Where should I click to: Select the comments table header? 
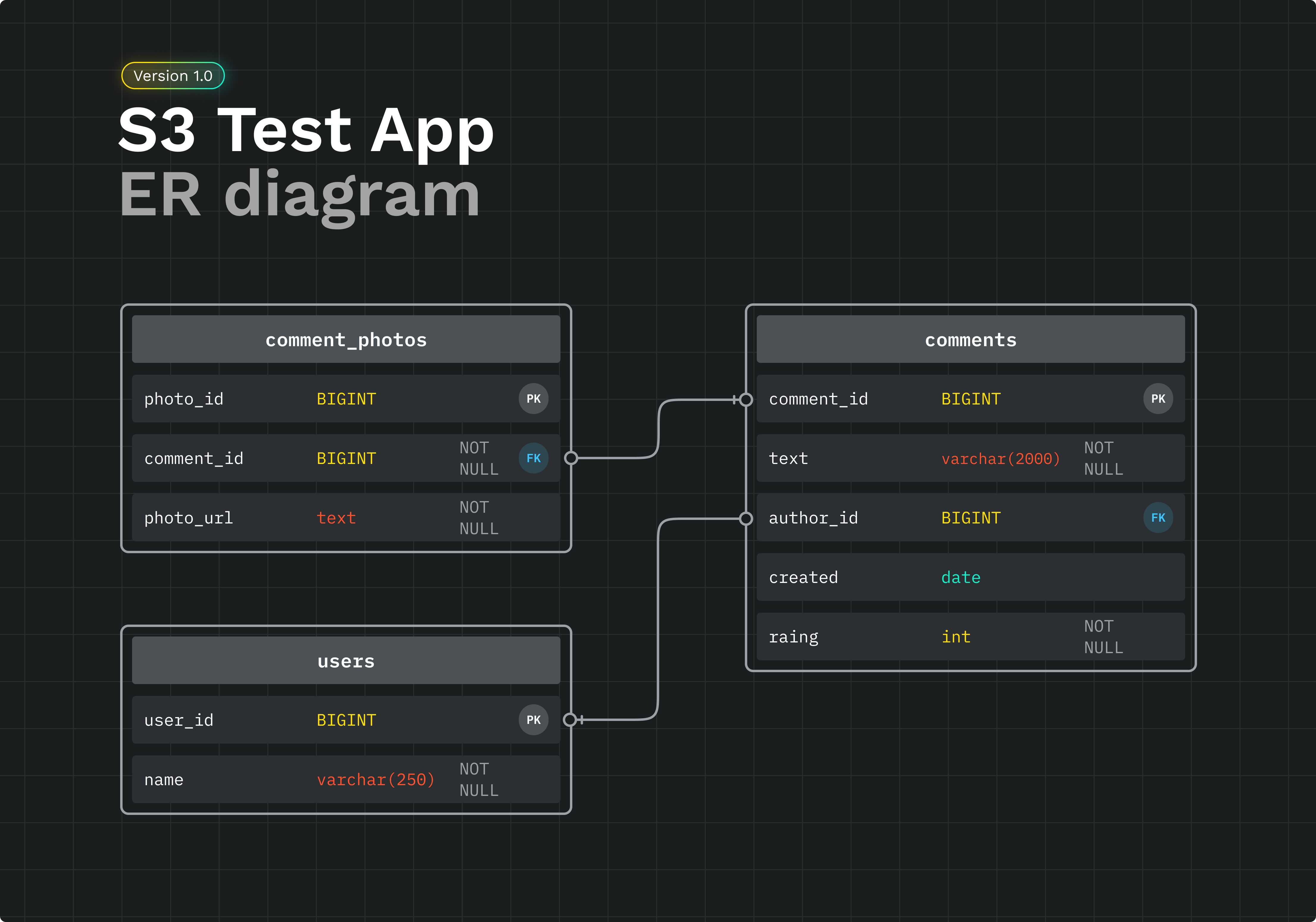970,339
